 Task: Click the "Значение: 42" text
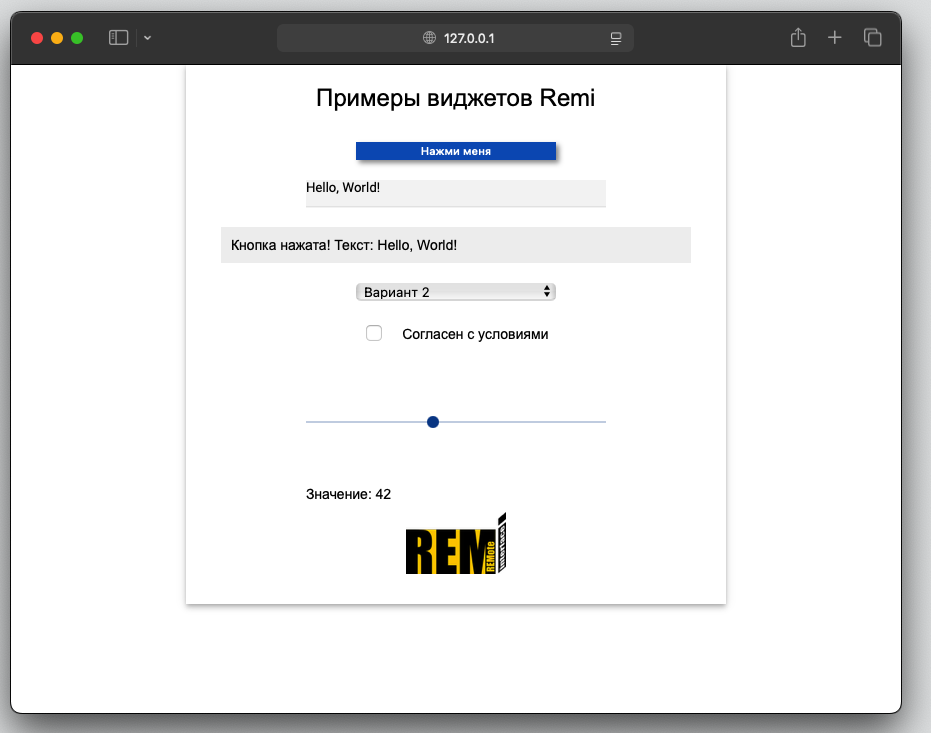tap(348, 494)
